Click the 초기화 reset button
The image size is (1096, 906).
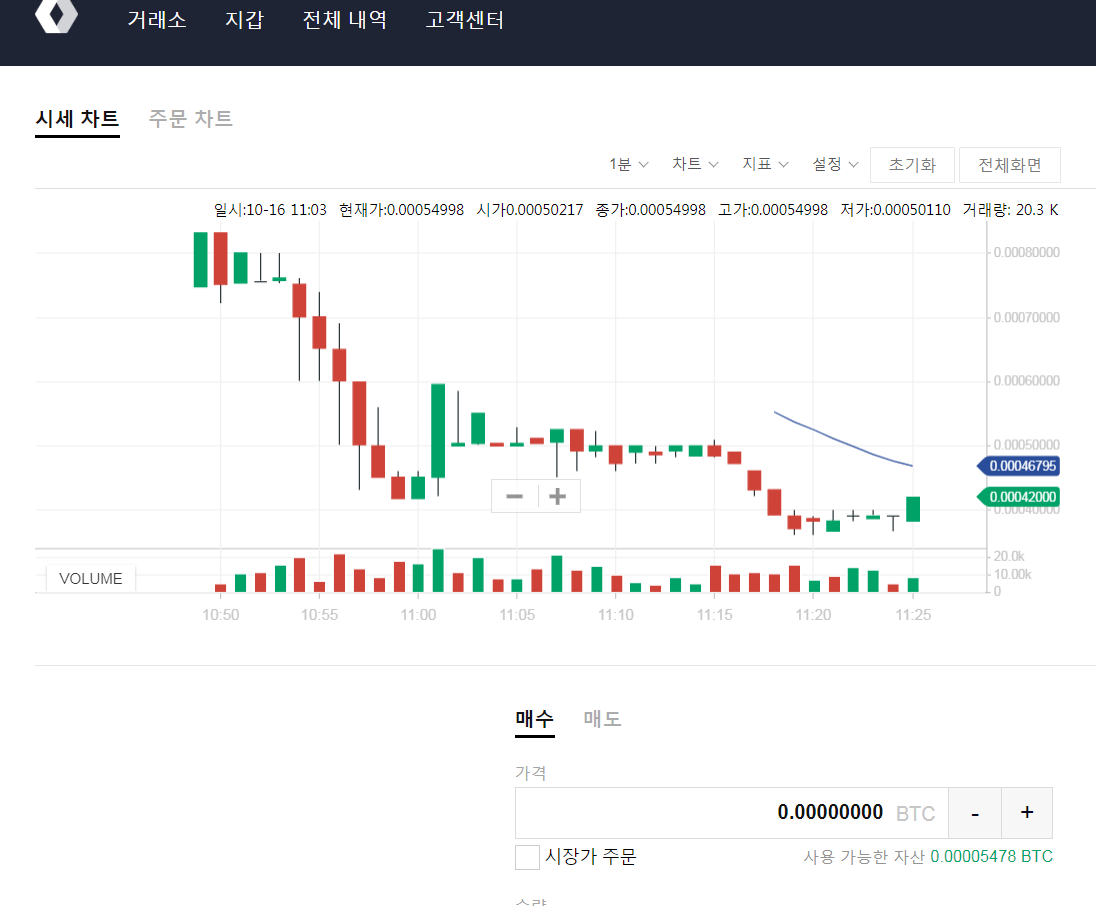pos(912,165)
